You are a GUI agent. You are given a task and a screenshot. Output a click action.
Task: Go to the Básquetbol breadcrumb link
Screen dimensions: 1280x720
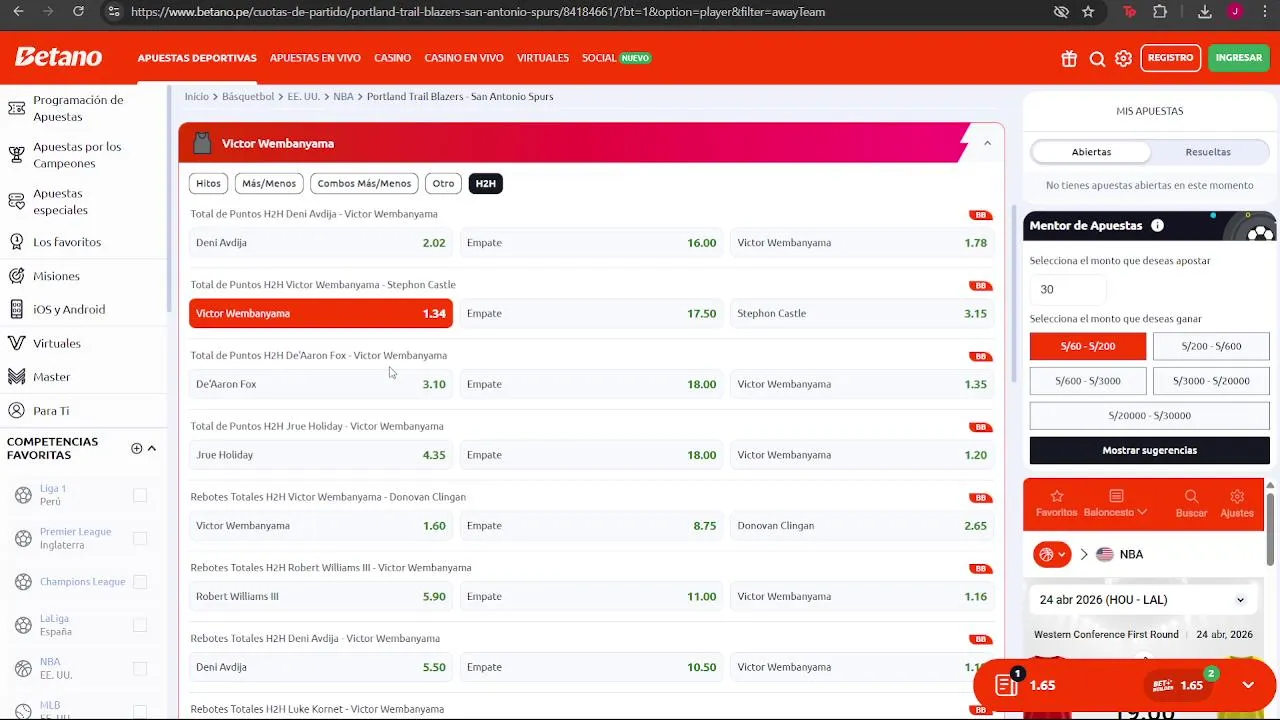click(248, 96)
